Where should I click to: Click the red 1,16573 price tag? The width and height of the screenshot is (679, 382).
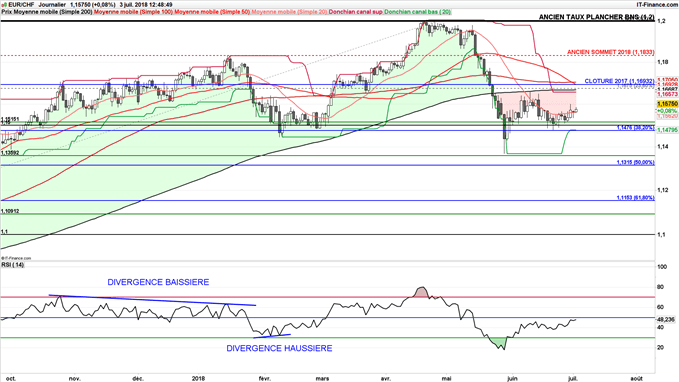[667, 94]
